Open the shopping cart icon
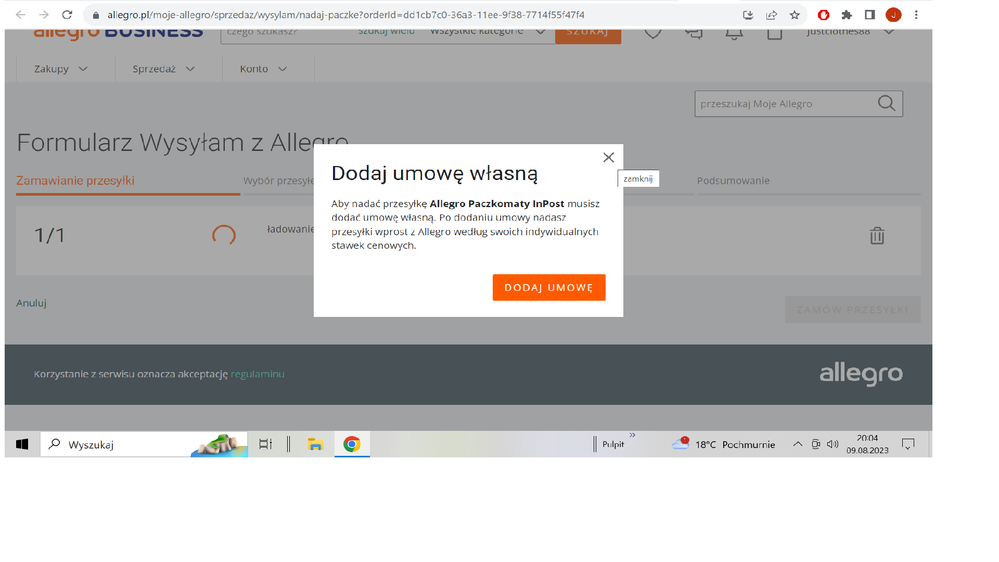The height and width of the screenshot is (562, 999). coord(774,34)
